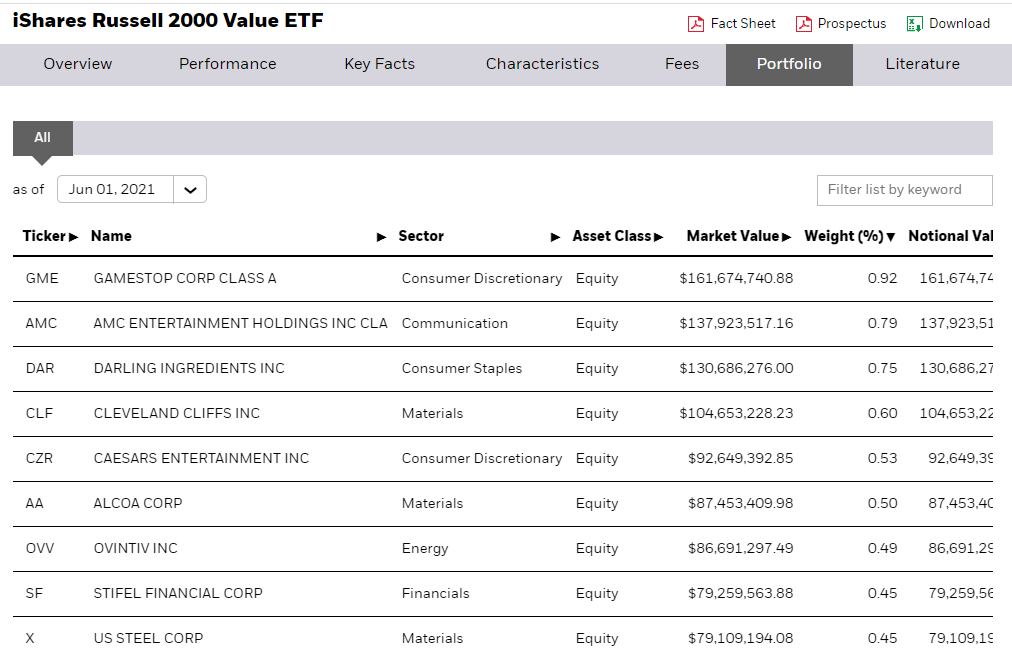The width and height of the screenshot is (1012, 658).
Task: Click the Prospectus PDF icon
Action: 804,24
